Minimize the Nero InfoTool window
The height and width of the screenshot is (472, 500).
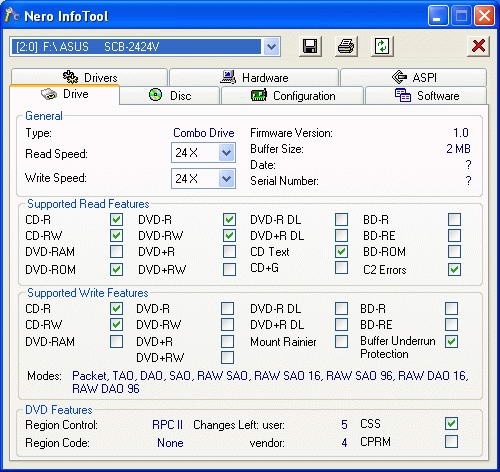437,15
